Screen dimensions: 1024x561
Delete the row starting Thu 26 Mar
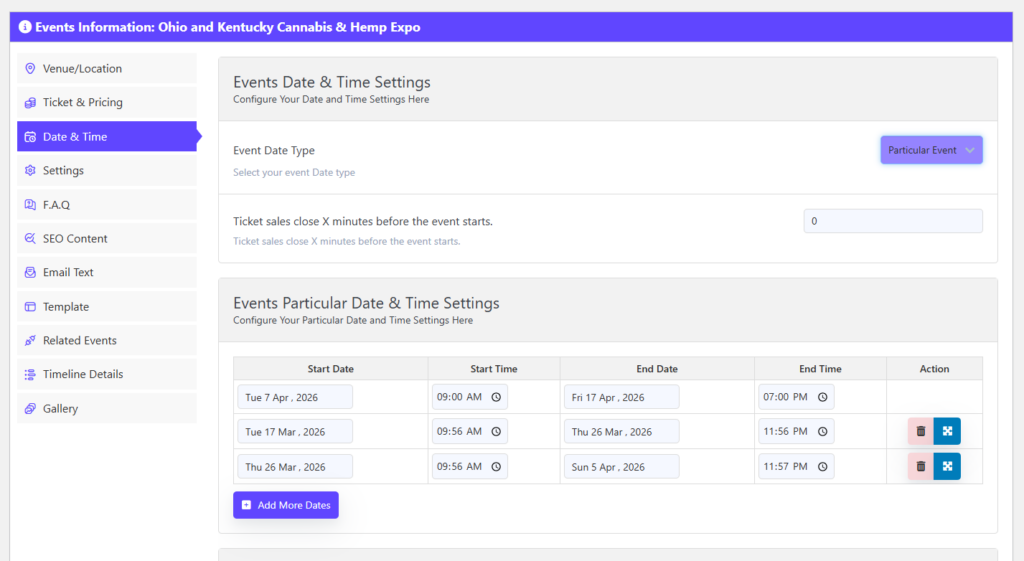(x=920, y=466)
